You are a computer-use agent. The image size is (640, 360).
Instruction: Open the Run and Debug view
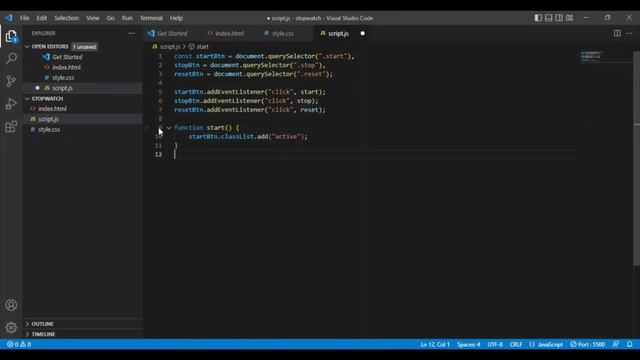click(x=11, y=104)
